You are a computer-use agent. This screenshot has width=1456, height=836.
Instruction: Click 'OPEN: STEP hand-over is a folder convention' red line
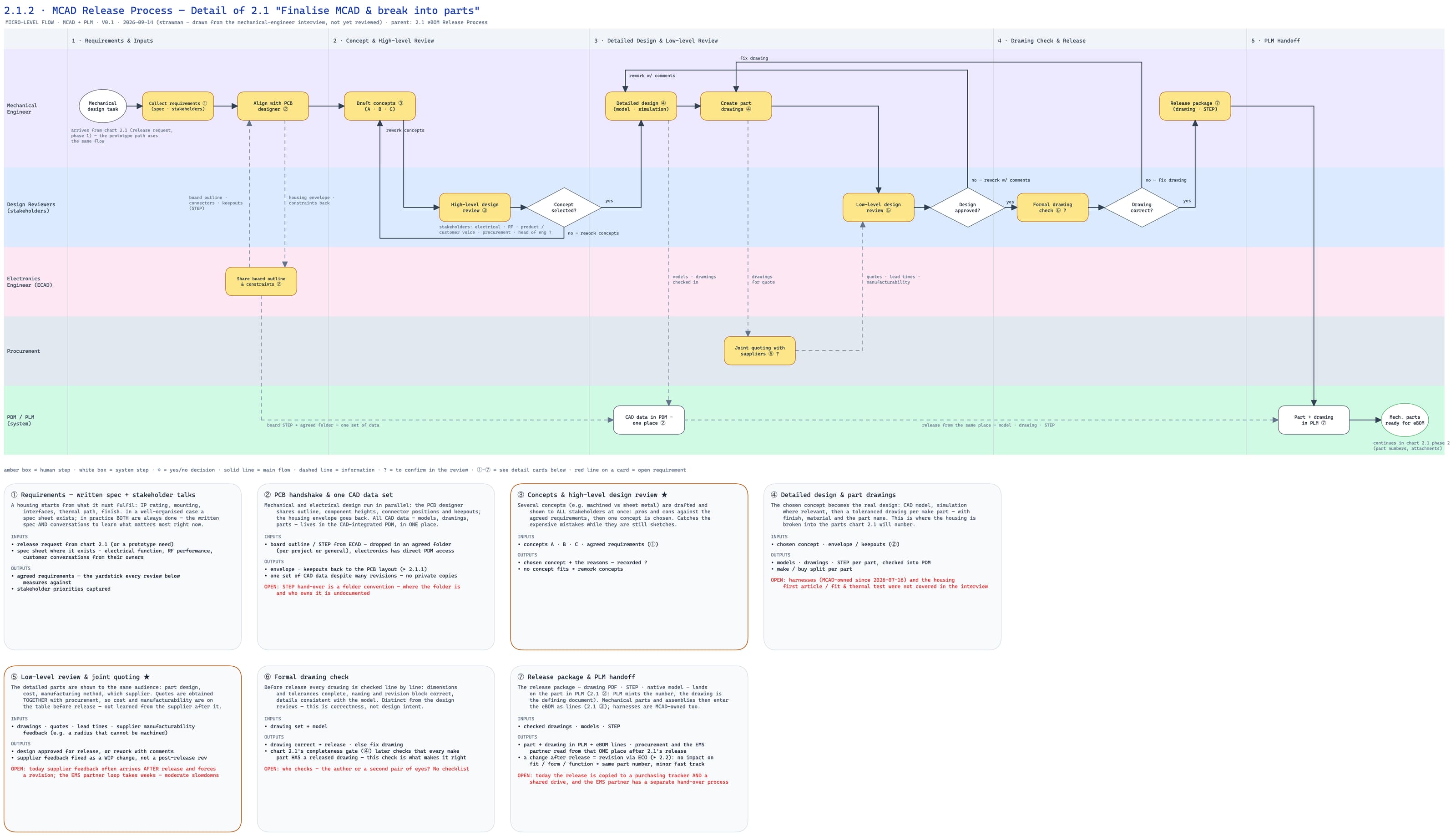(362, 590)
